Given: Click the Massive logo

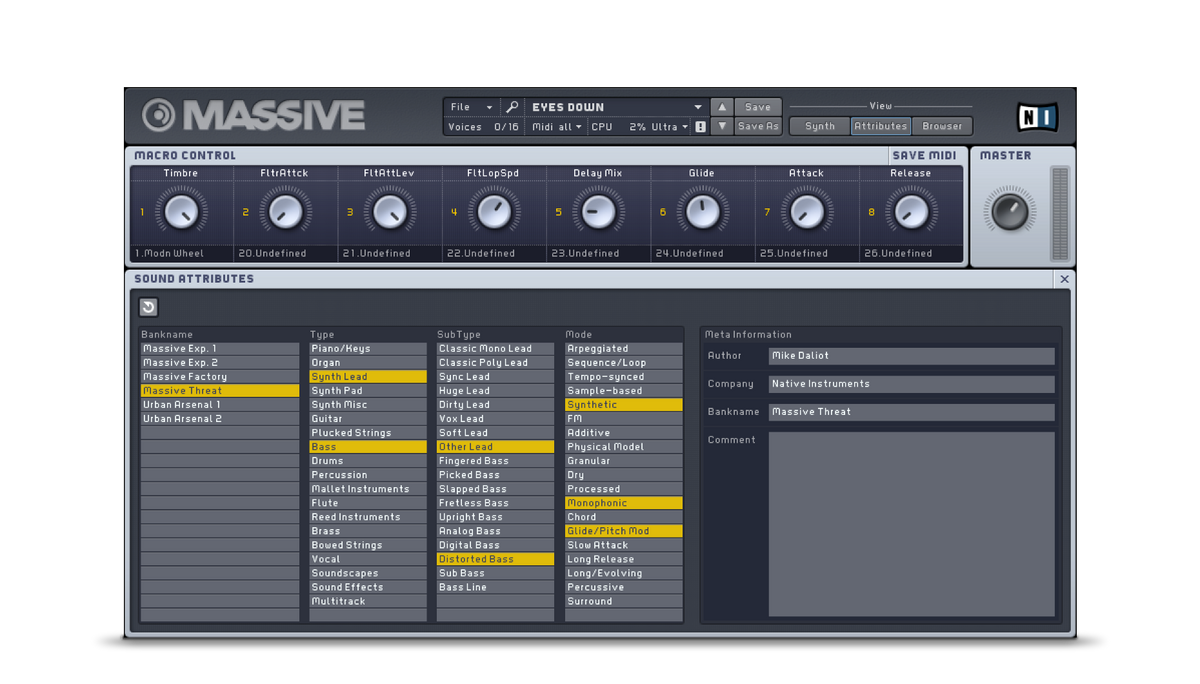Looking at the screenshot, I should coord(253,115).
